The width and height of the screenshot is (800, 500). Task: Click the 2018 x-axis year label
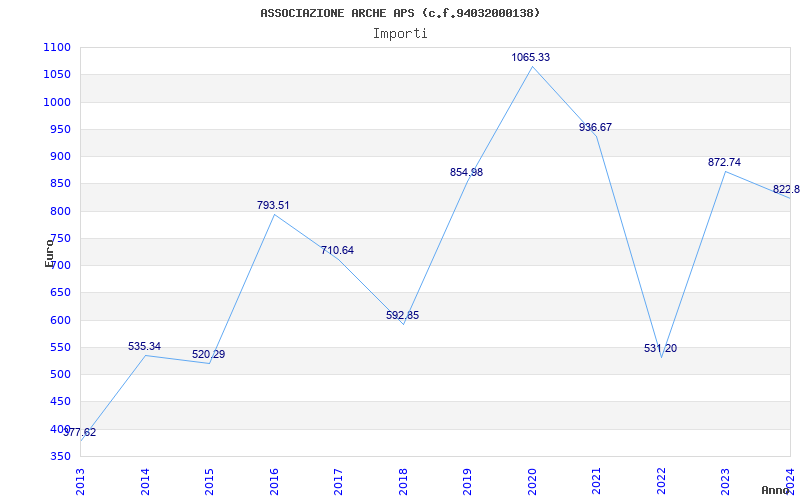403,481
